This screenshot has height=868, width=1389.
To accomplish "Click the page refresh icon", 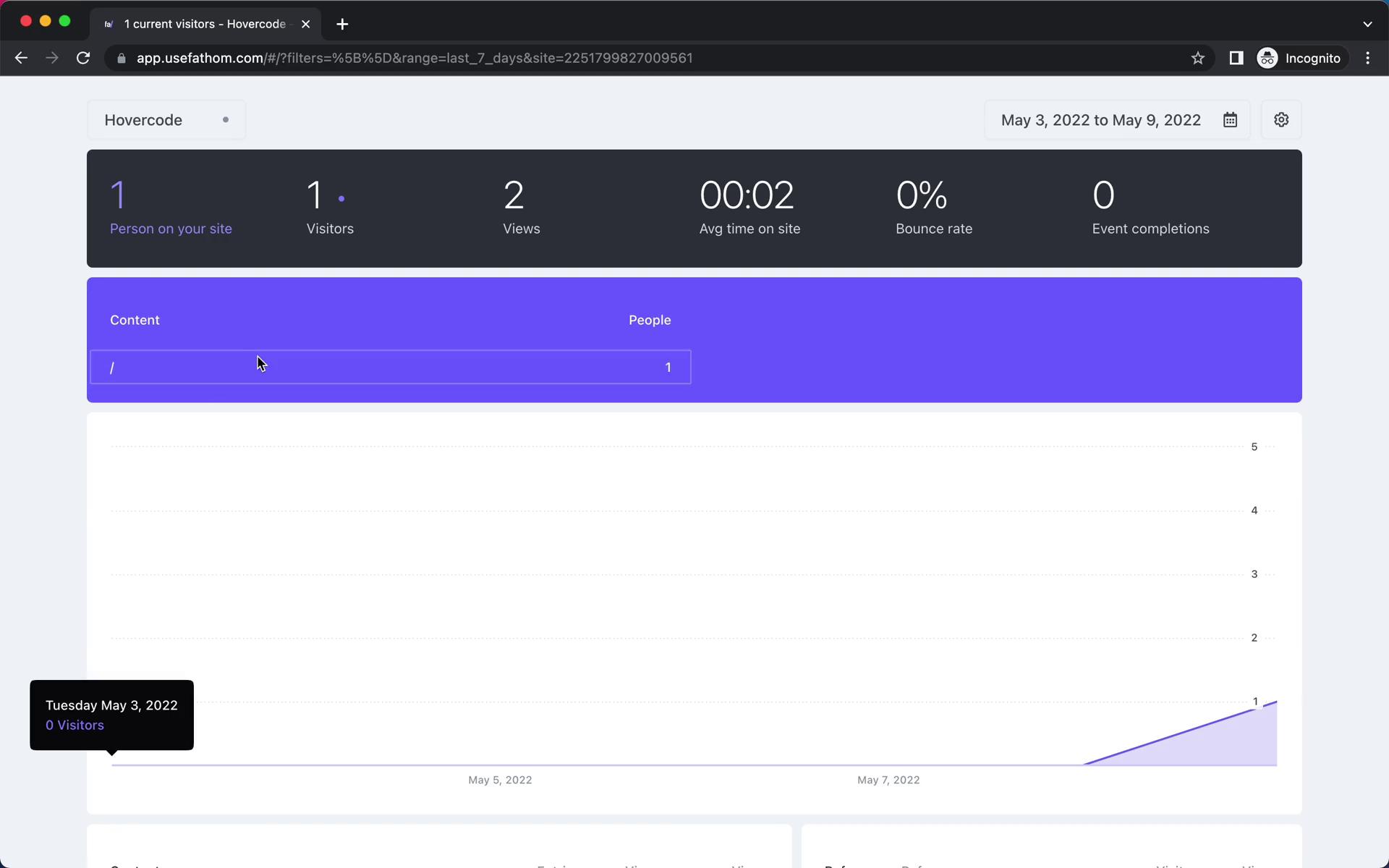I will tap(85, 57).
